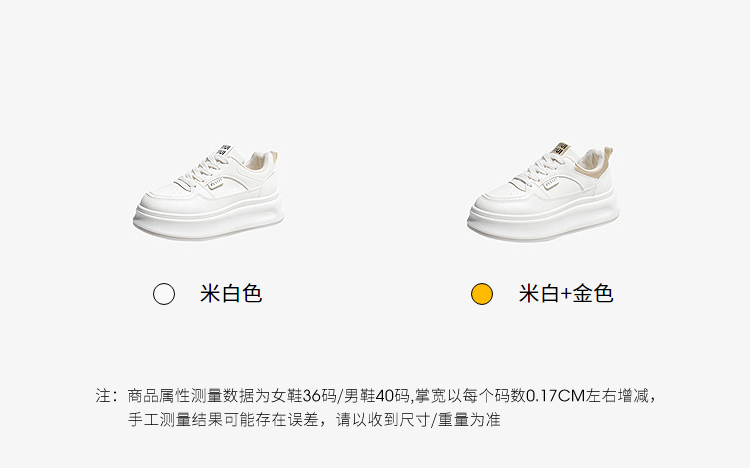Viewport: 750px width, 468px height.
Task: Click the platform sole of the left sneaker
Action: [x=209, y=219]
